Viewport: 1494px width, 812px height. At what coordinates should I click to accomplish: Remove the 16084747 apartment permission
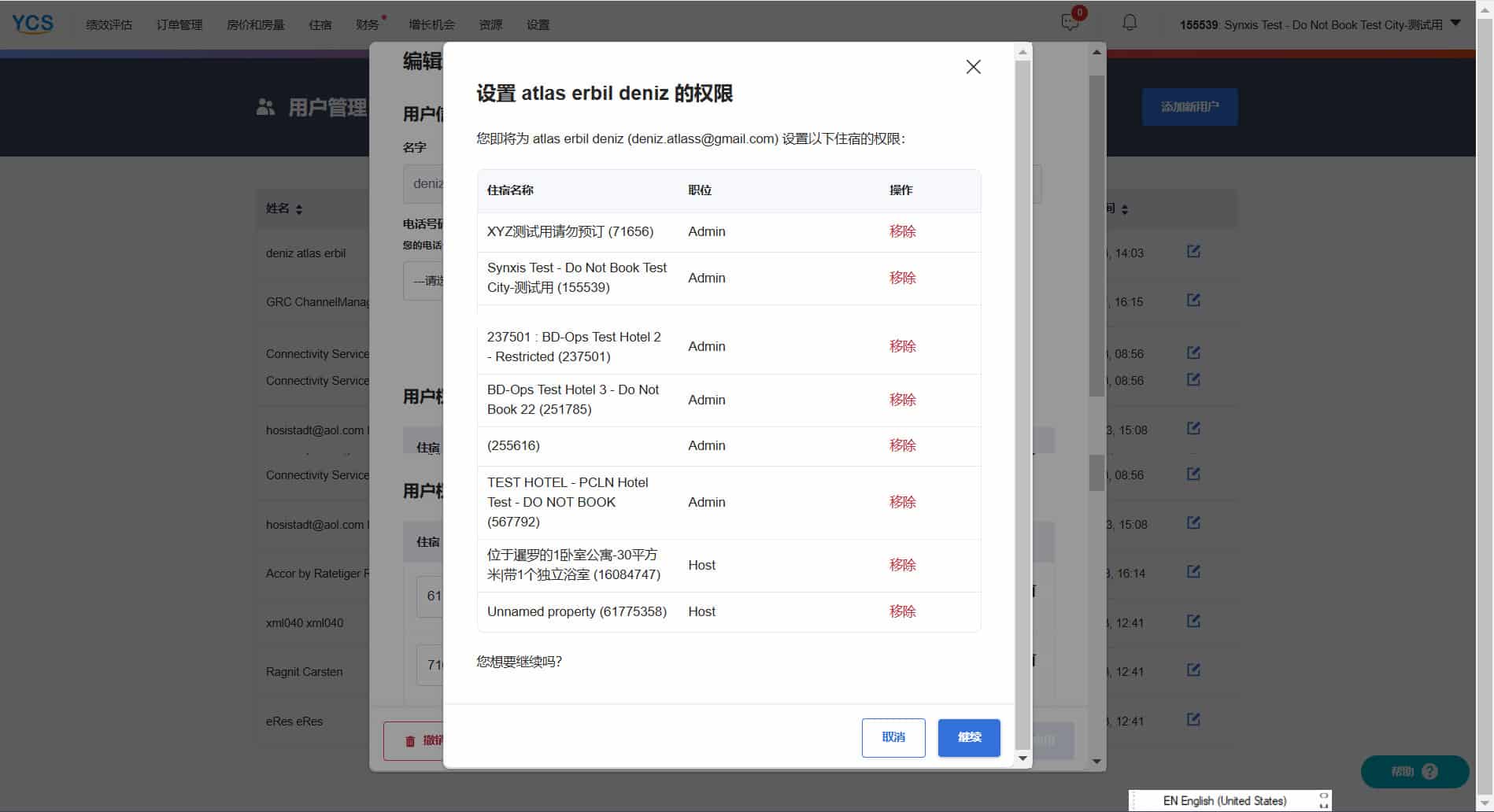pyautogui.click(x=902, y=565)
